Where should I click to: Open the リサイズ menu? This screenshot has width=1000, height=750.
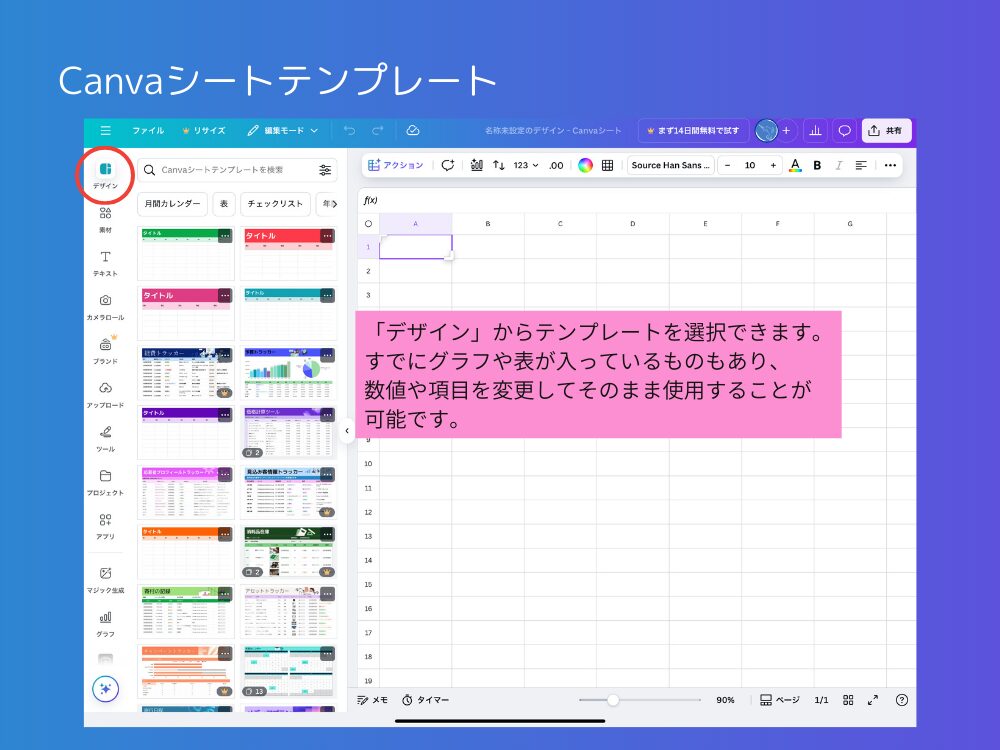[210, 130]
